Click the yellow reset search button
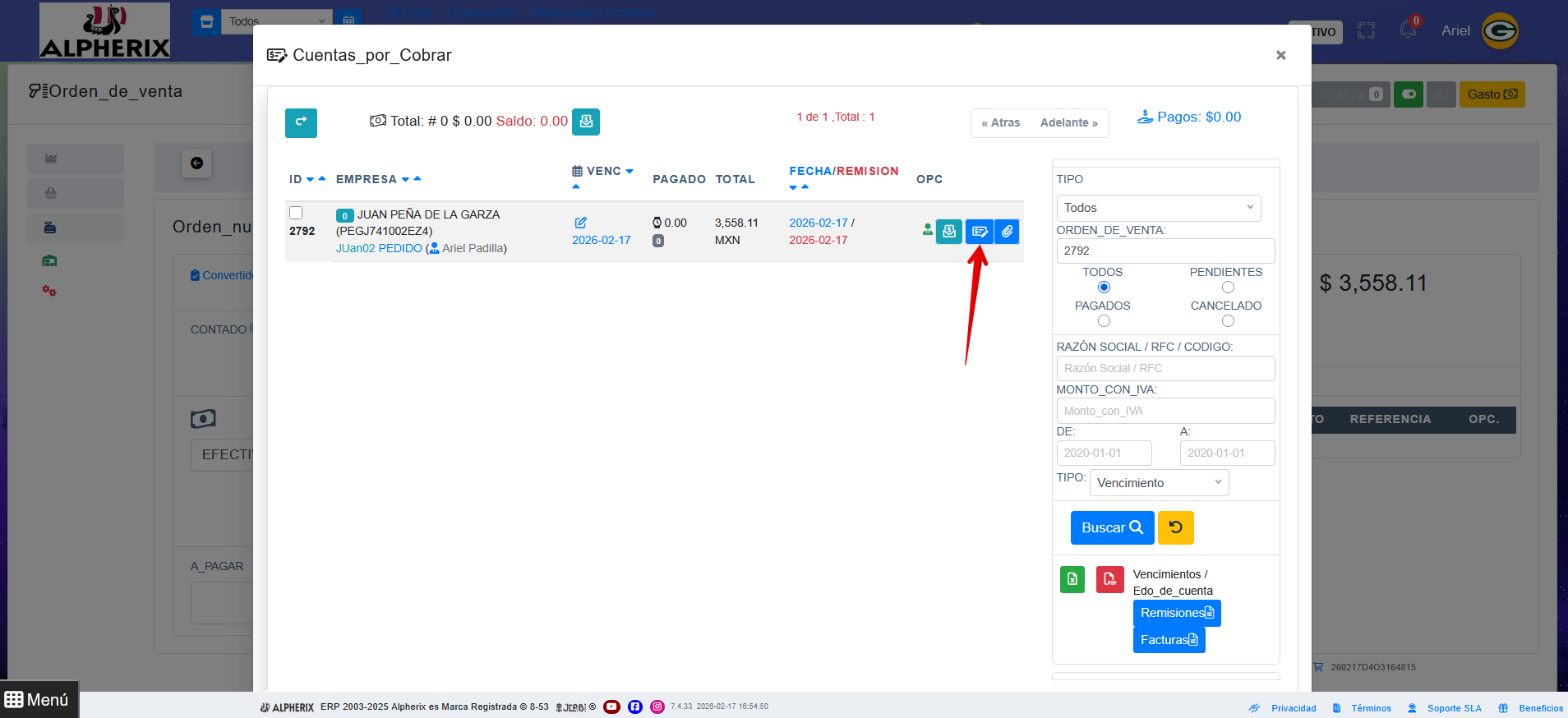 pyautogui.click(x=1175, y=527)
